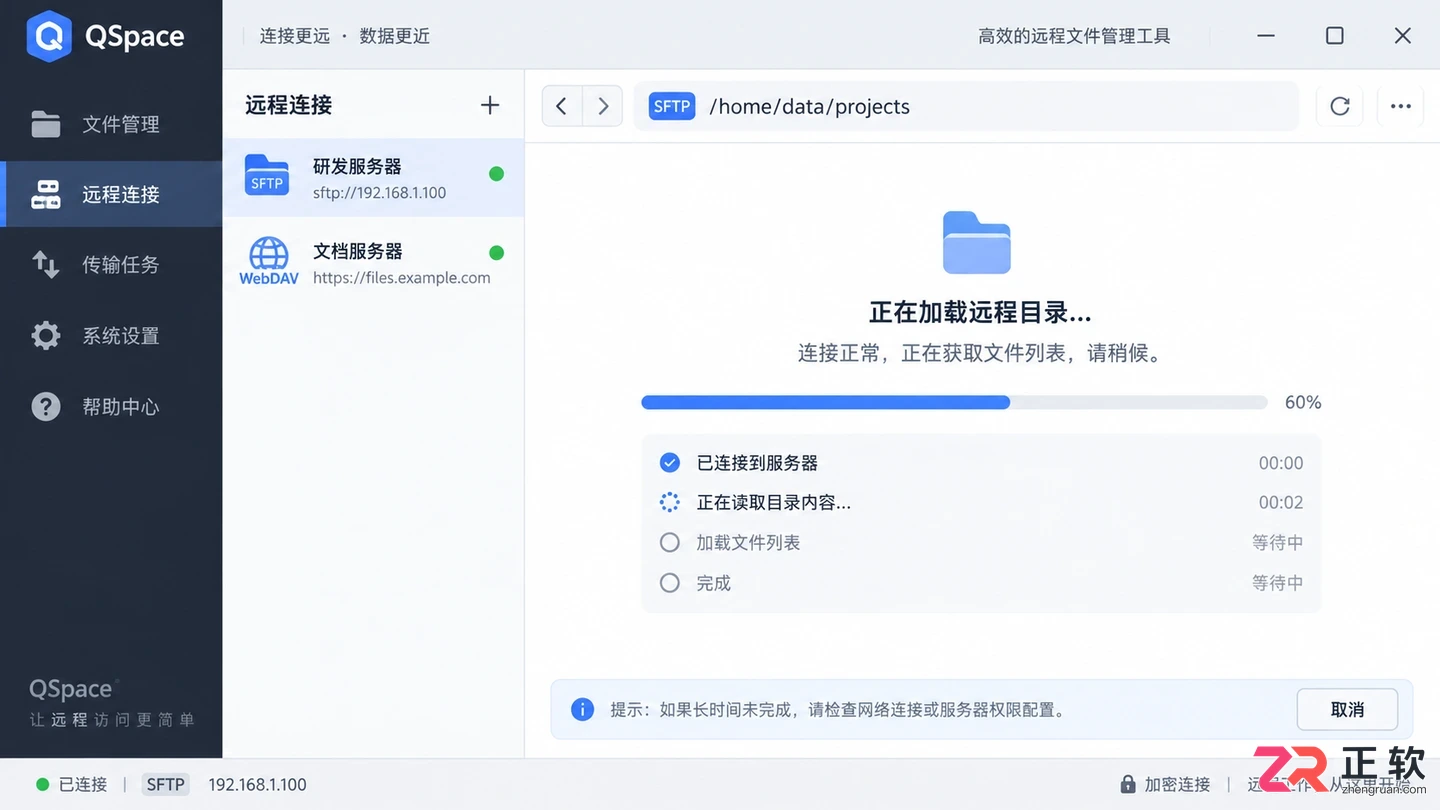Go forward with the right chevron
The height and width of the screenshot is (810, 1440).
pyautogui.click(x=602, y=106)
